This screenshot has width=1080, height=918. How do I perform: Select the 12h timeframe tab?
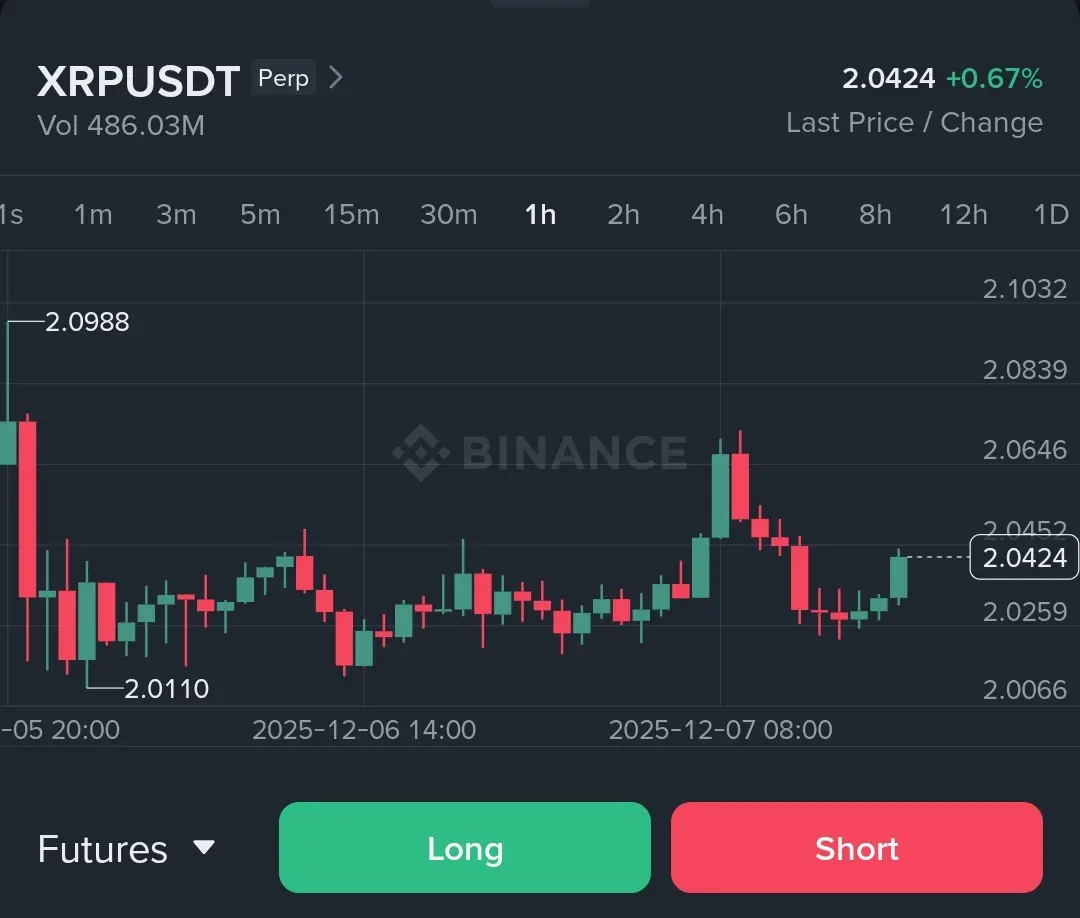coord(963,214)
